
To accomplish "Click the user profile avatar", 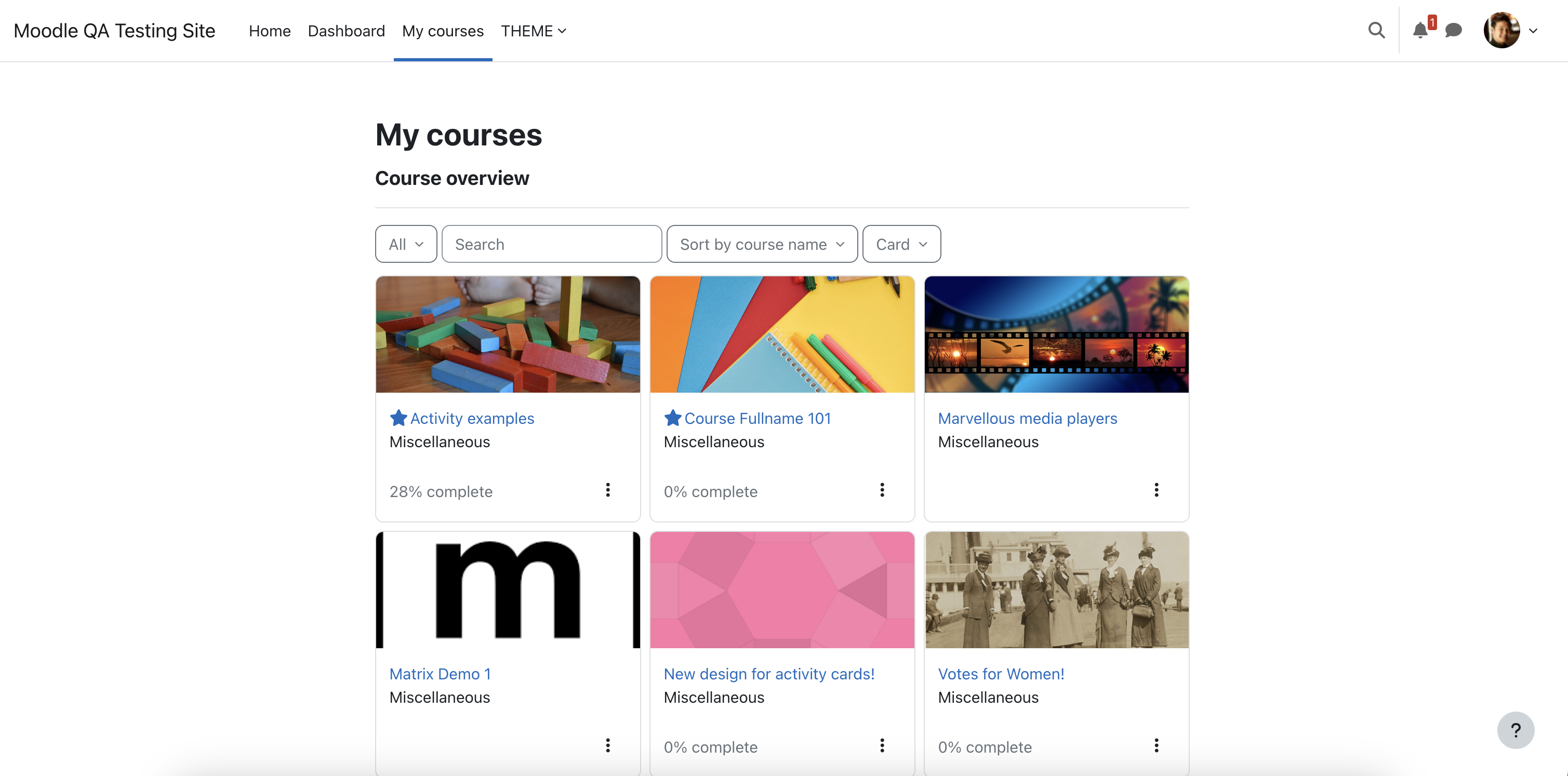I will (x=1501, y=30).
